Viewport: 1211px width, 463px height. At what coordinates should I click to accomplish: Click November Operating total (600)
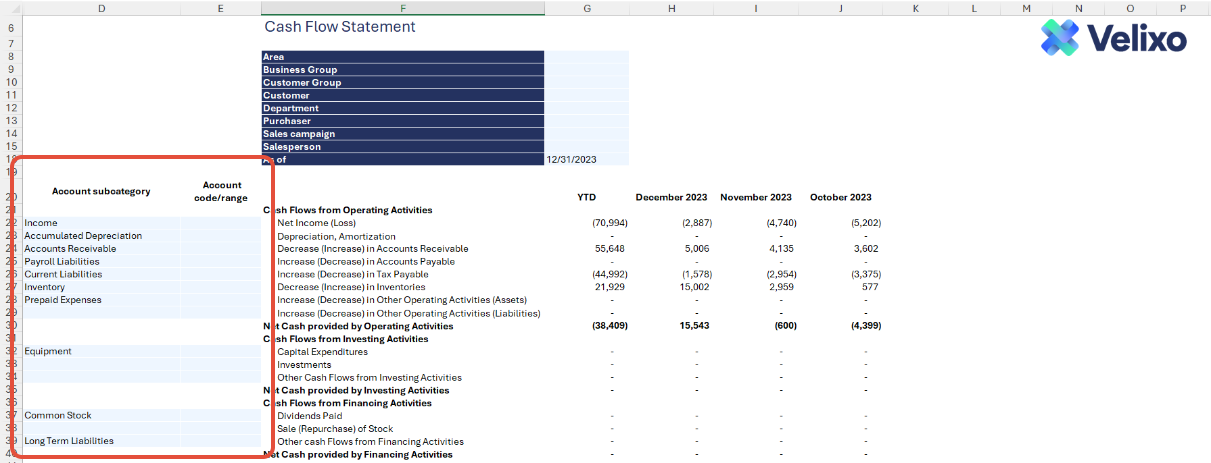782,326
